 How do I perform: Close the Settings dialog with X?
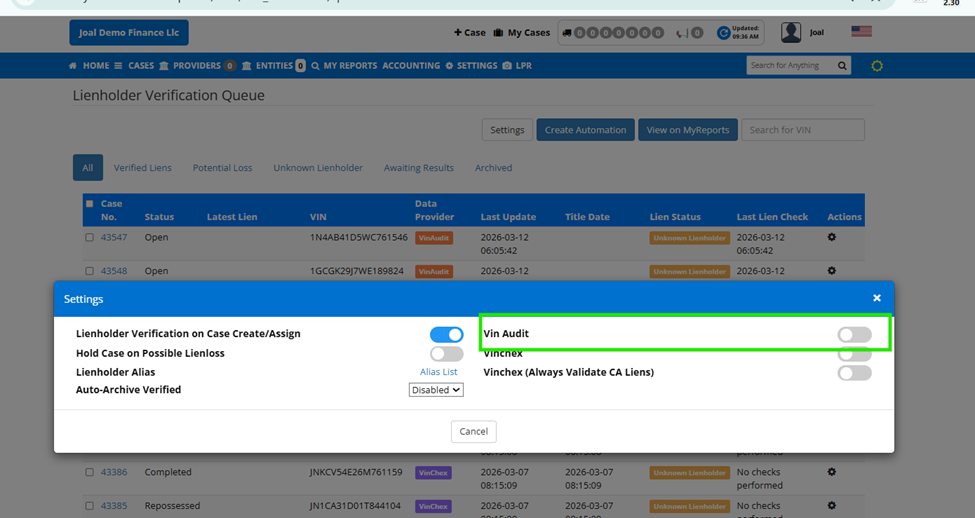(877, 298)
